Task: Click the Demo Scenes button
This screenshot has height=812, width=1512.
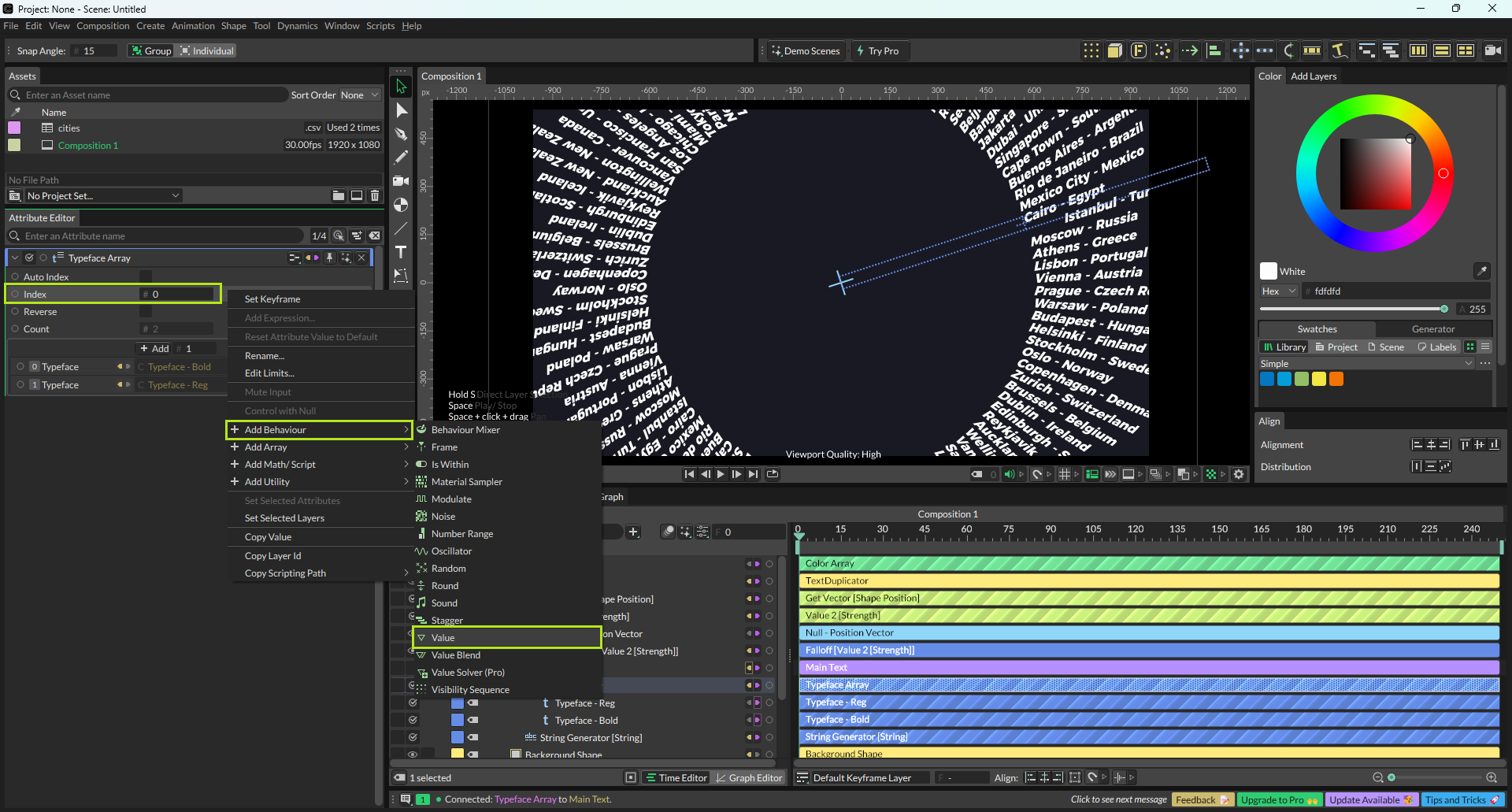Action: (x=806, y=51)
